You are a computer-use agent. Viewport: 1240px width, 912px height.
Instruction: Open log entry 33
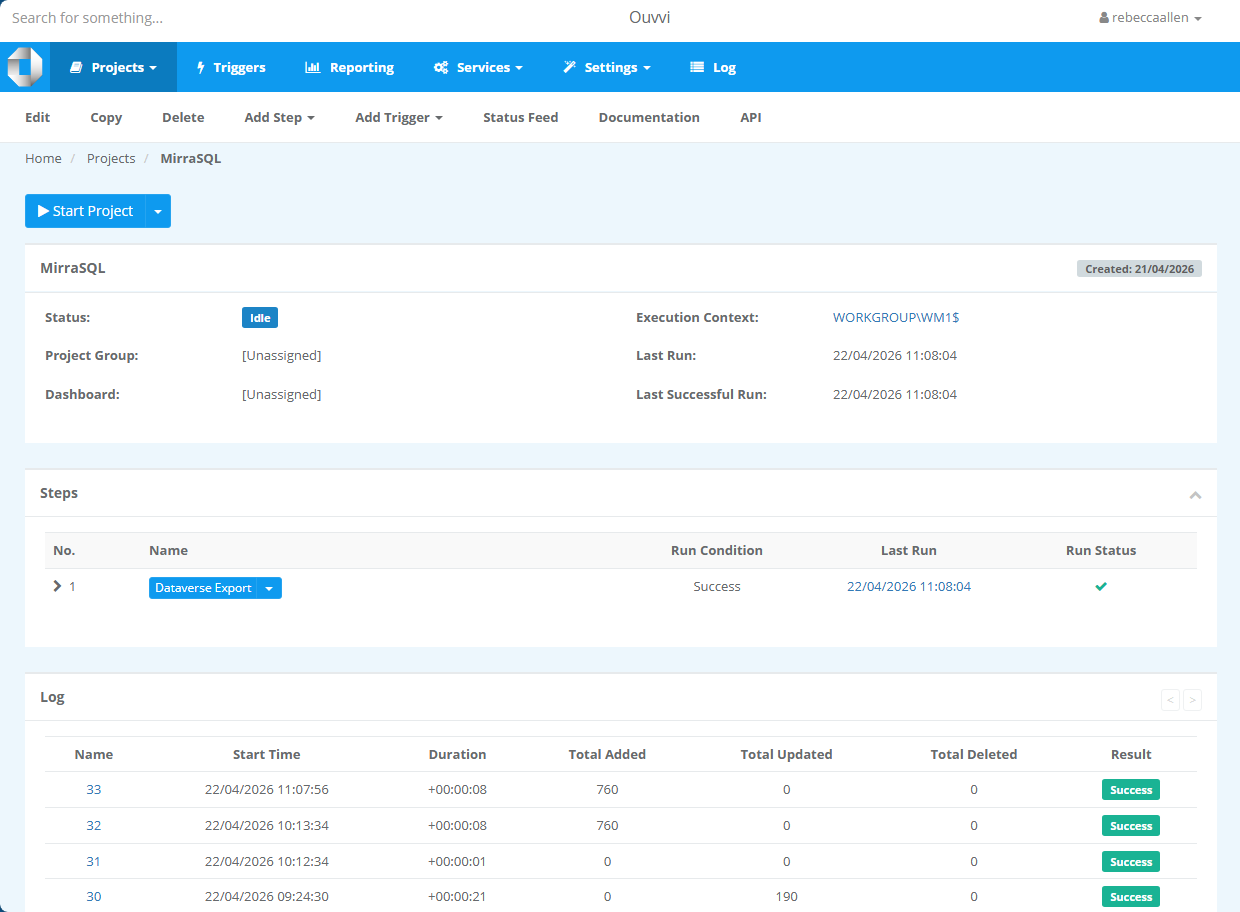tap(93, 789)
